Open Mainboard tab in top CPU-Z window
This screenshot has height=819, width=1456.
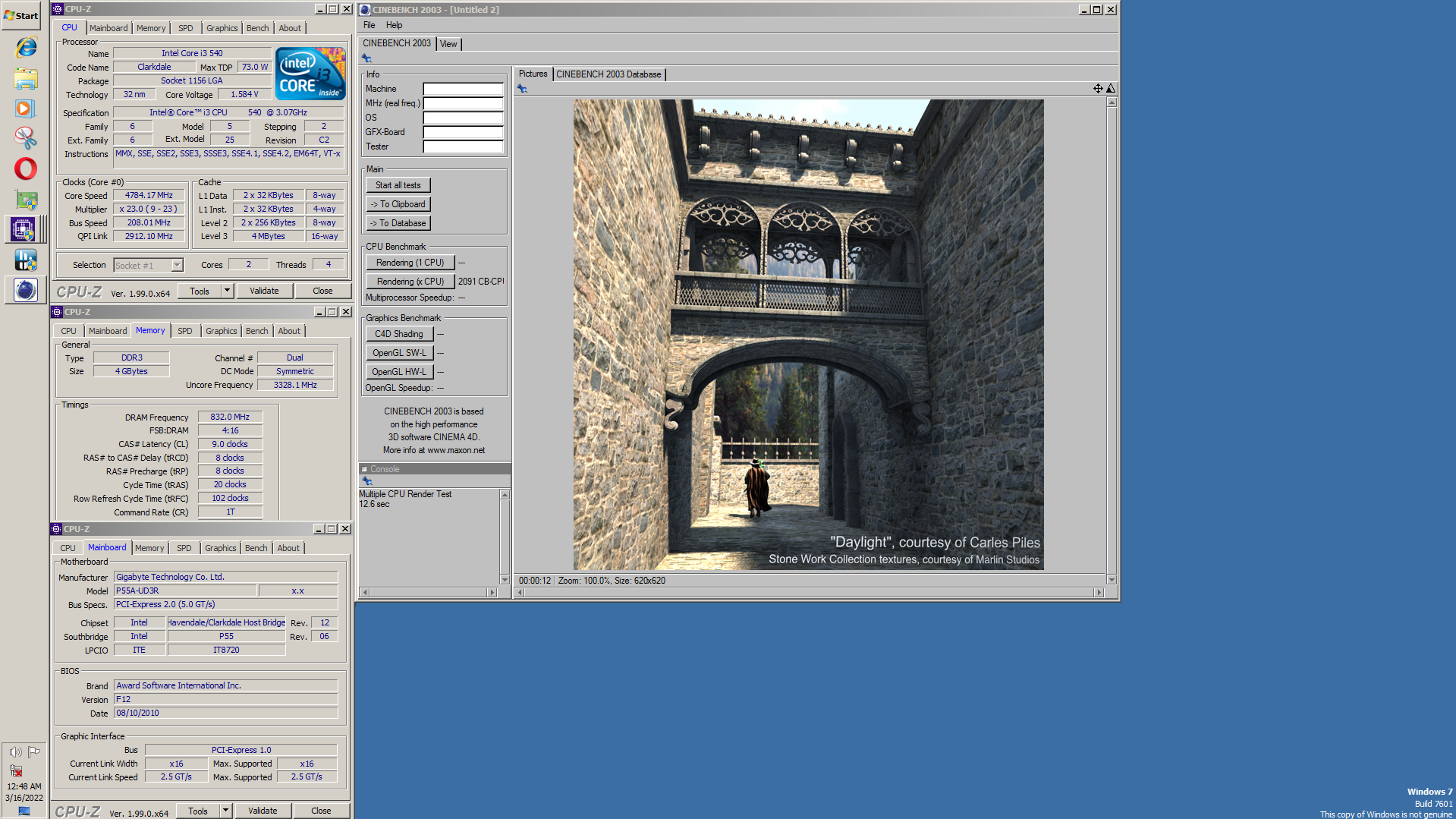[108, 28]
